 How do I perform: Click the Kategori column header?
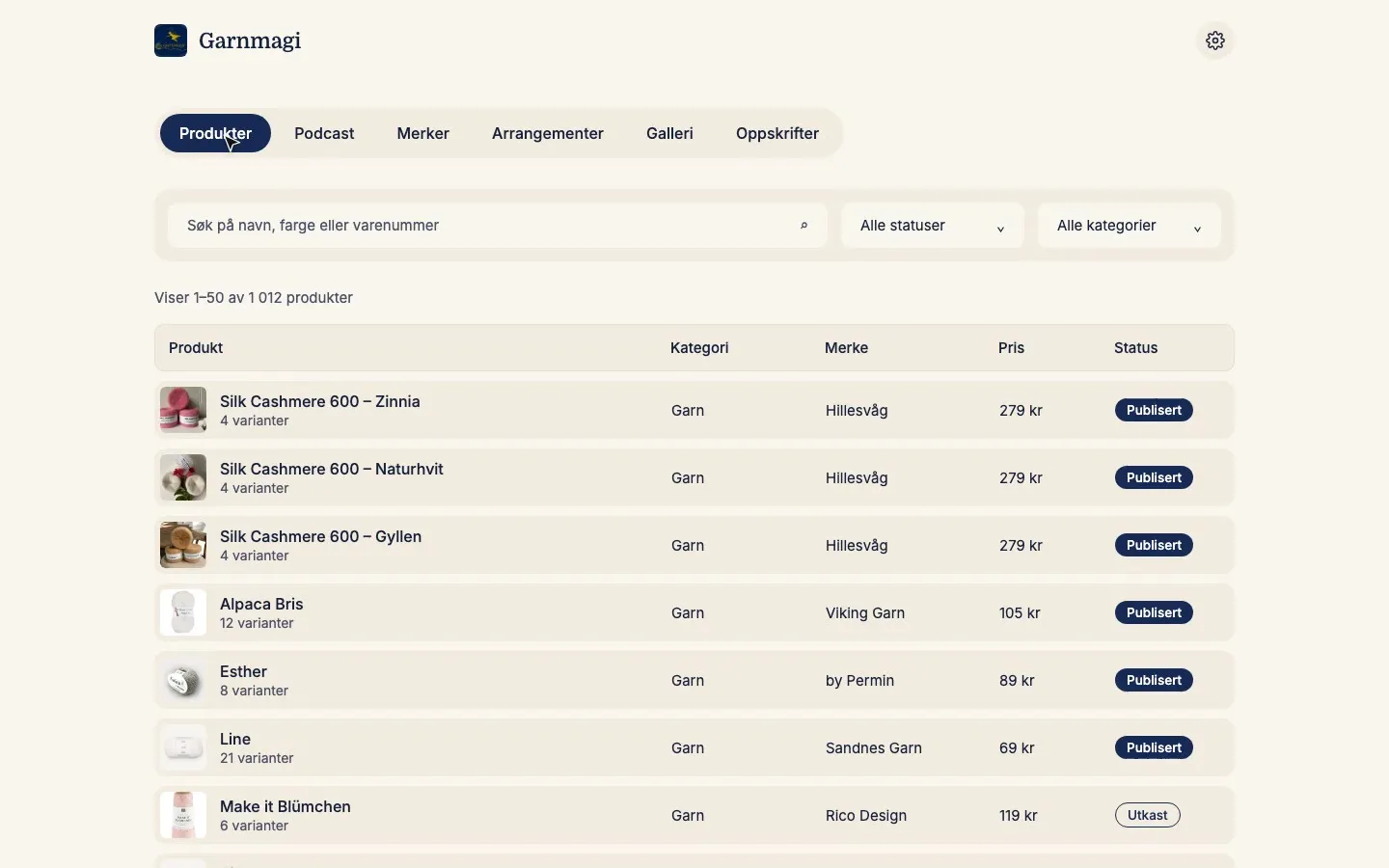(x=699, y=348)
